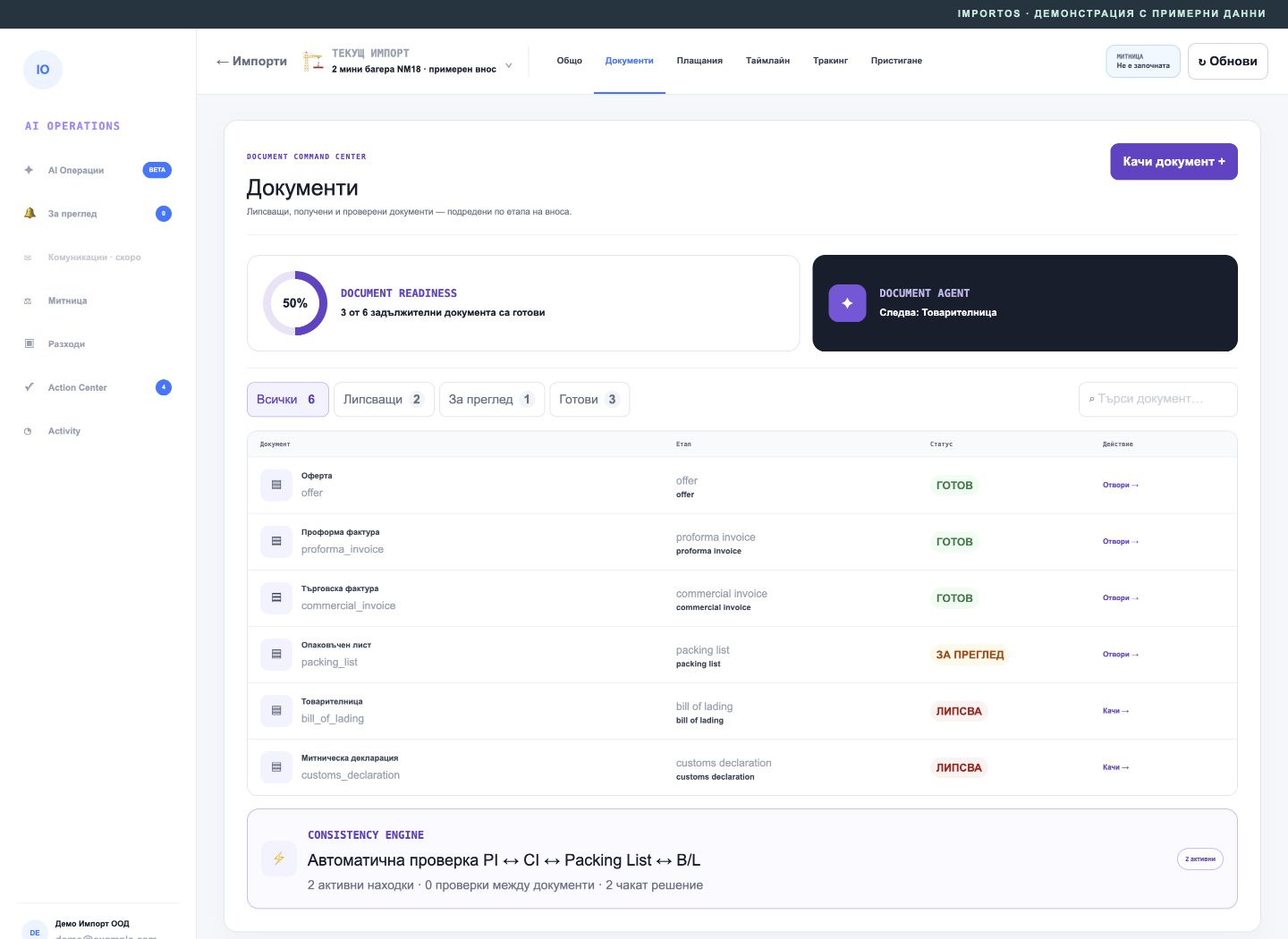Click Отвори link for Опаковъчен лист

pos(1120,655)
